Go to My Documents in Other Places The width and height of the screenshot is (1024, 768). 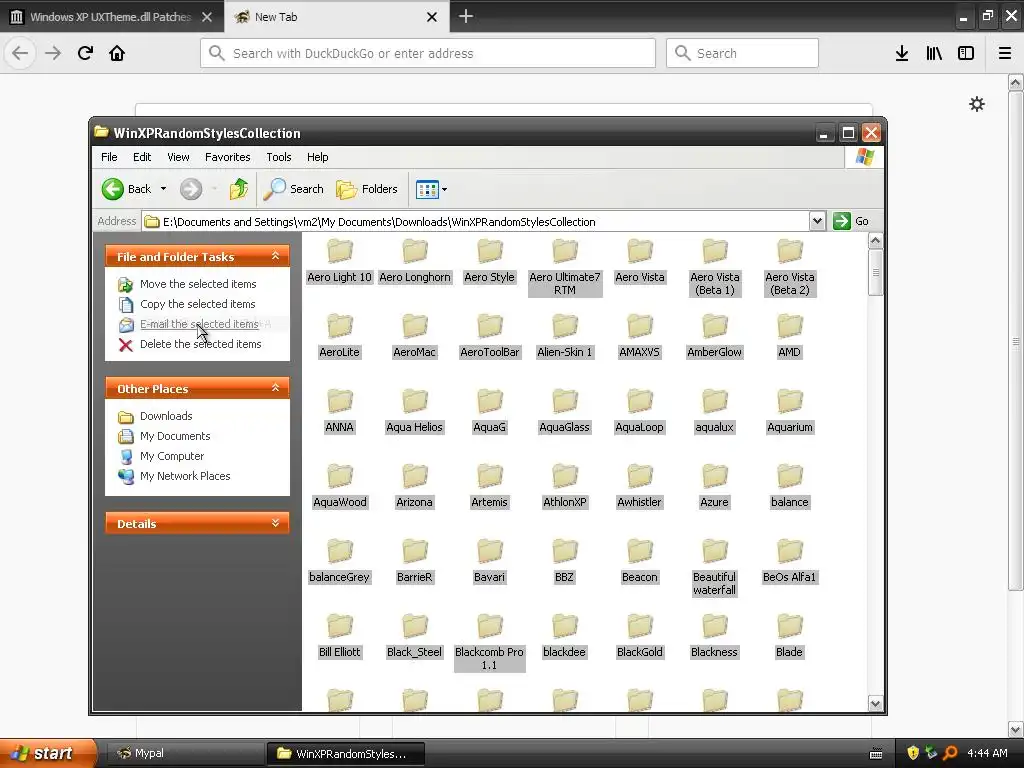[x=175, y=436]
